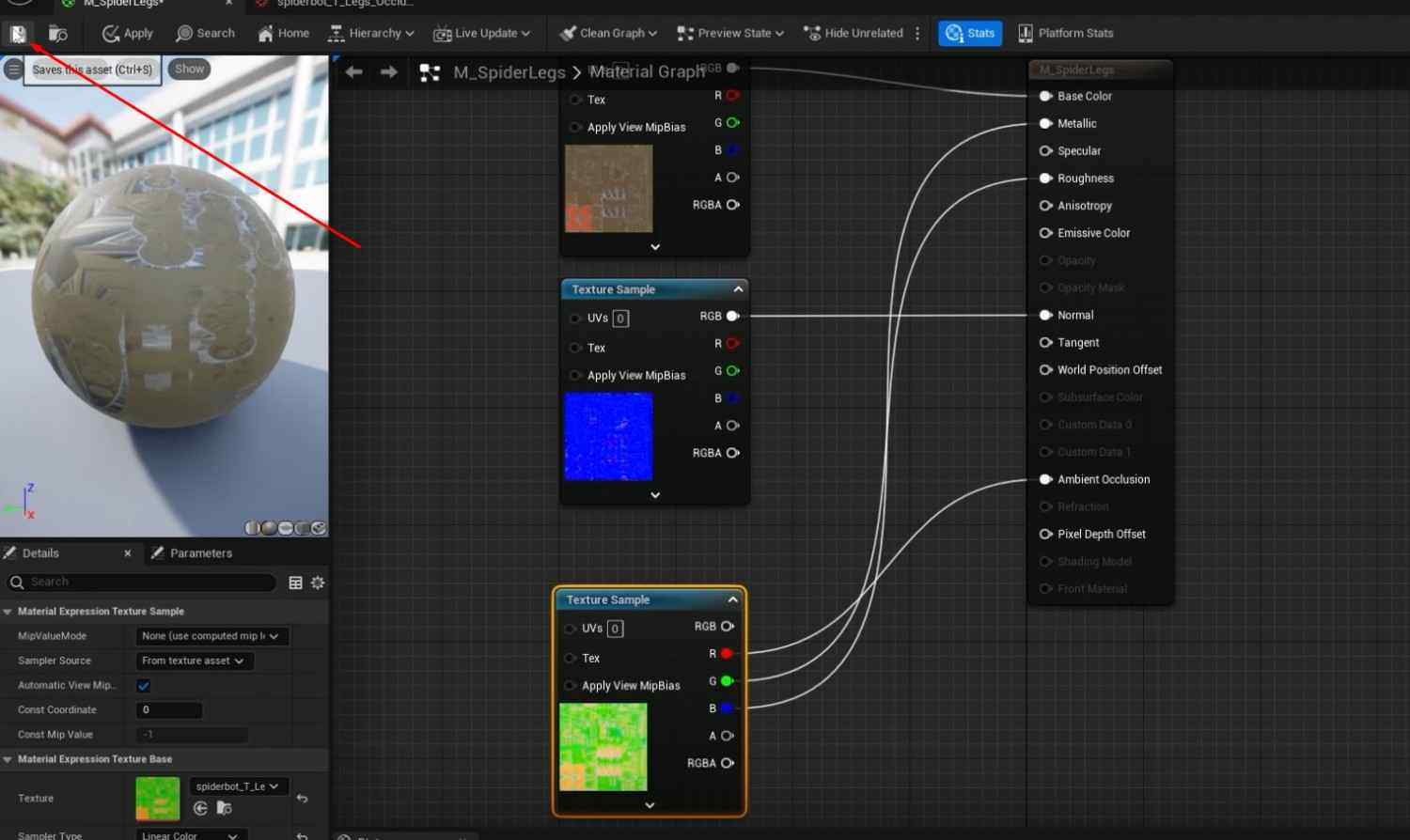The width and height of the screenshot is (1410, 840).
Task: Open Platform Stats
Action: pyautogui.click(x=1066, y=34)
